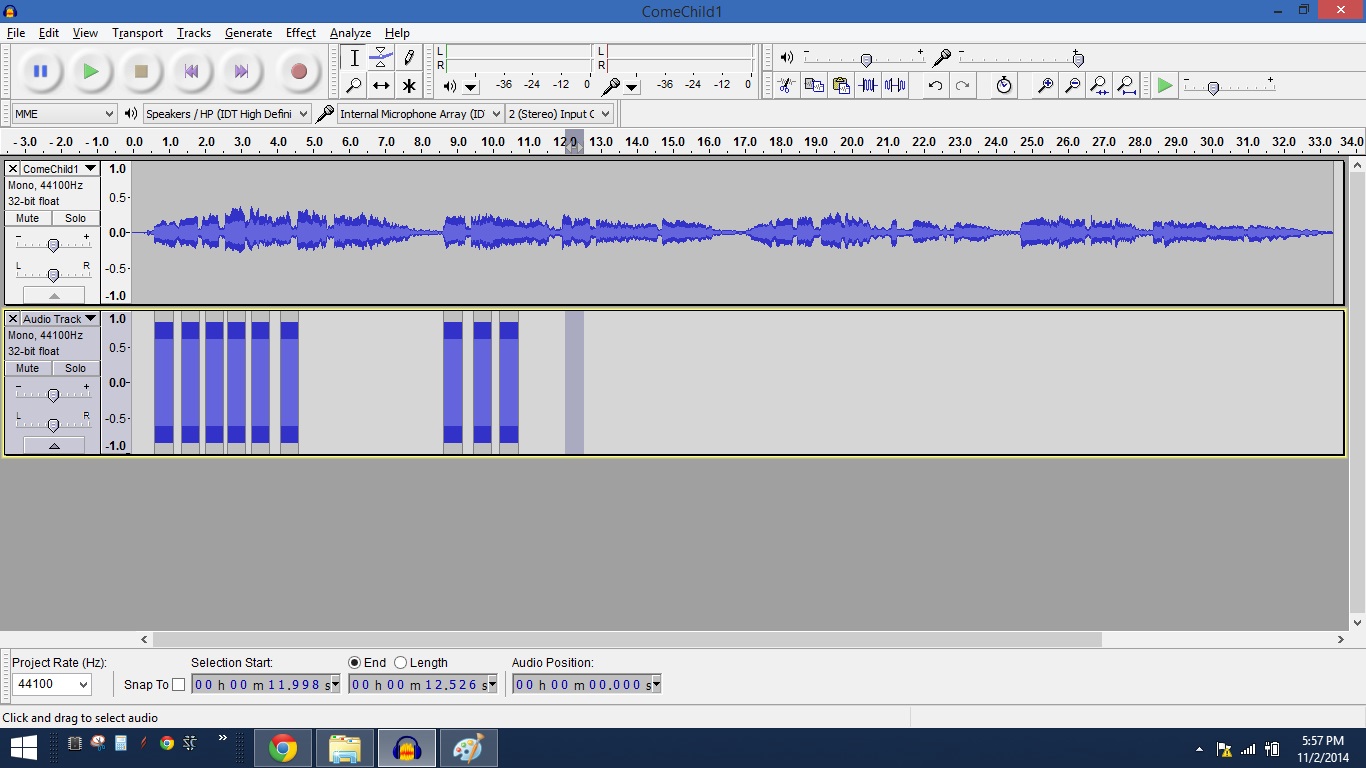This screenshot has height=768, width=1366.
Task: Open the Edit menu
Action: tap(49, 33)
